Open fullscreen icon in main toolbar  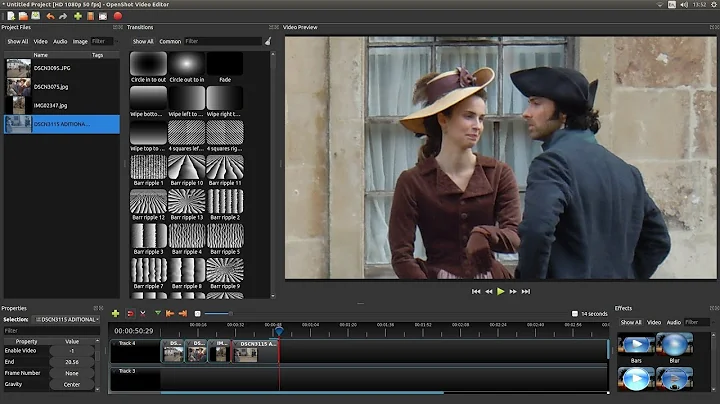103,16
